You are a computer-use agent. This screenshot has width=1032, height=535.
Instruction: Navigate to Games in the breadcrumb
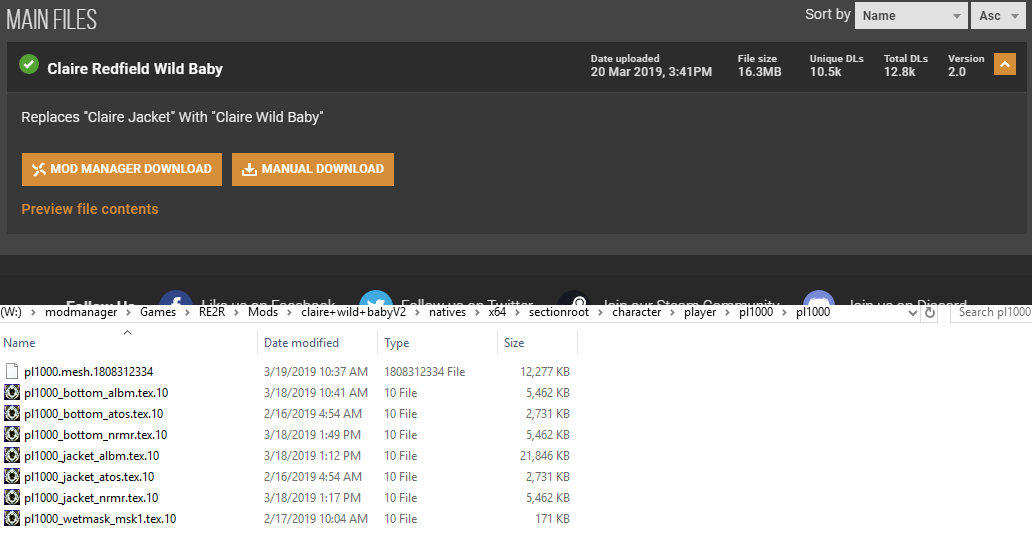coord(158,312)
